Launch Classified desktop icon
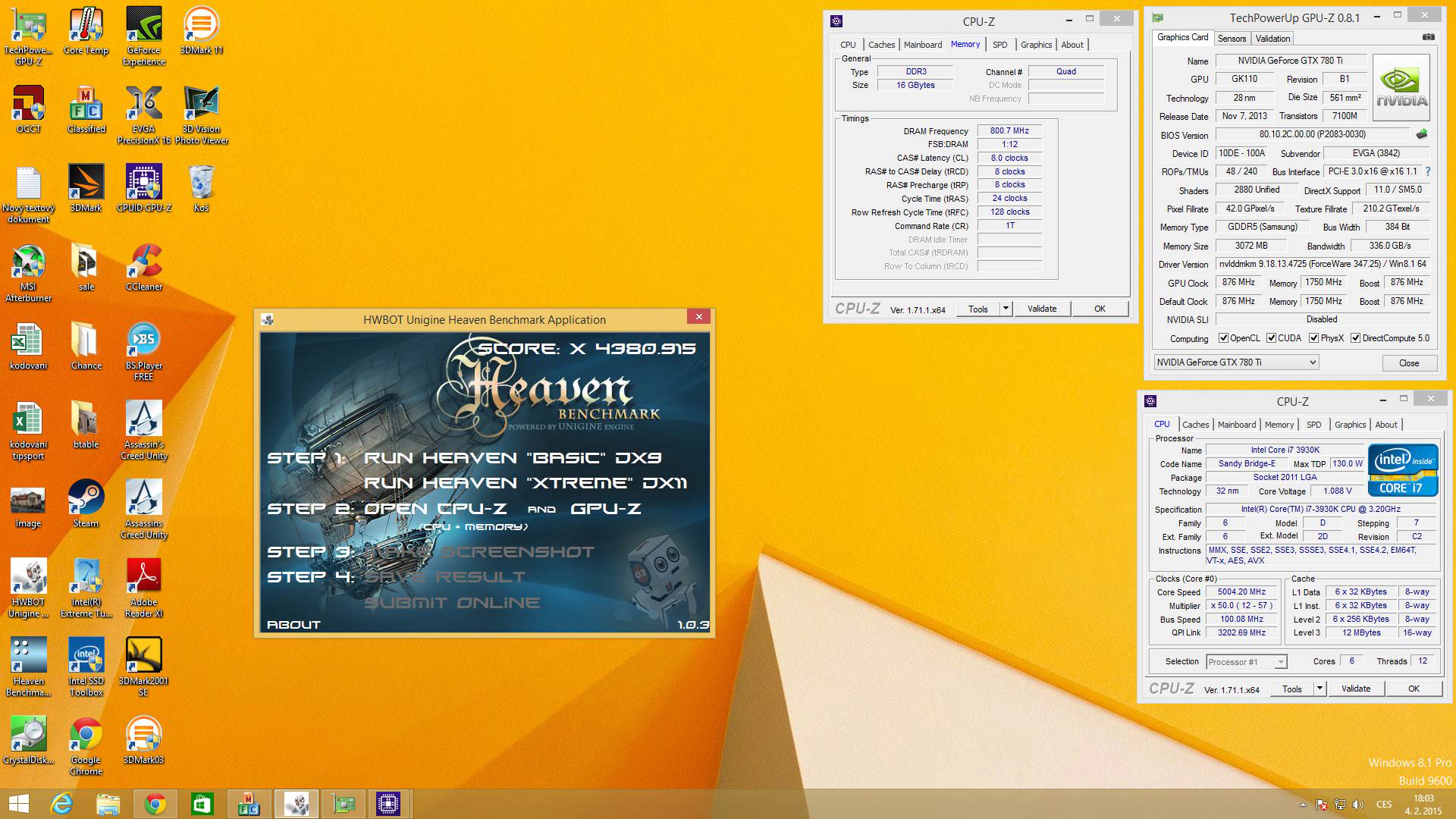Screen dimensions: 1456x819 click(x=86, y=109)
